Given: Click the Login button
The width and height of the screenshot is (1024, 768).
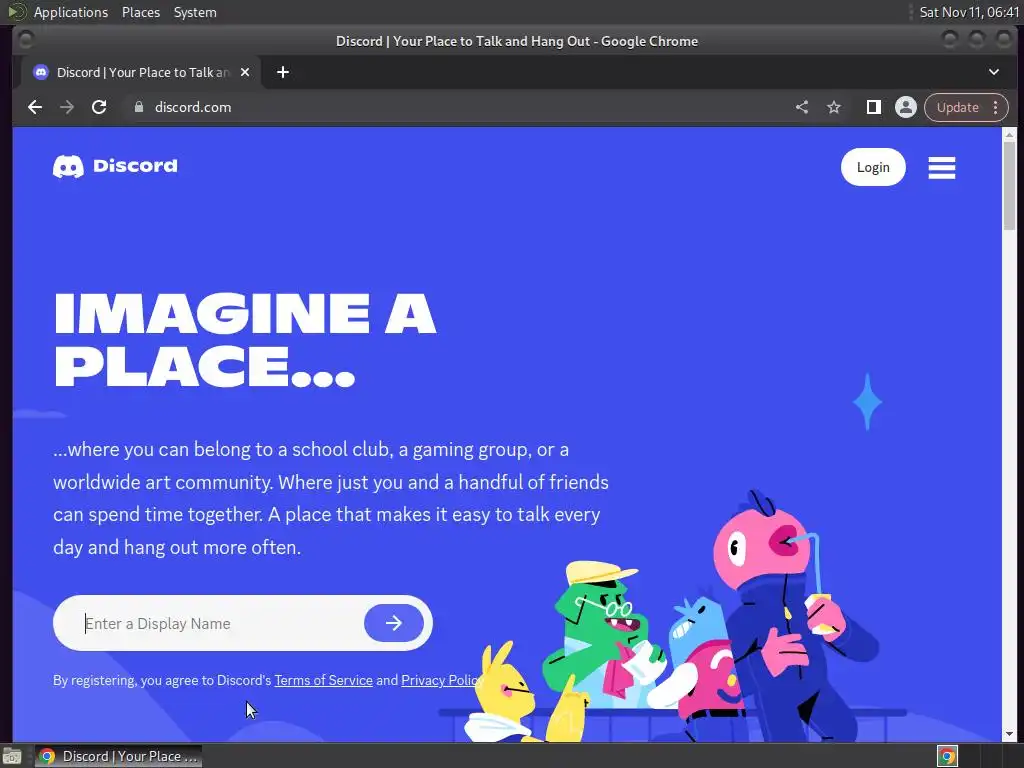Looking at the screenshot, I should click(873, 167).
